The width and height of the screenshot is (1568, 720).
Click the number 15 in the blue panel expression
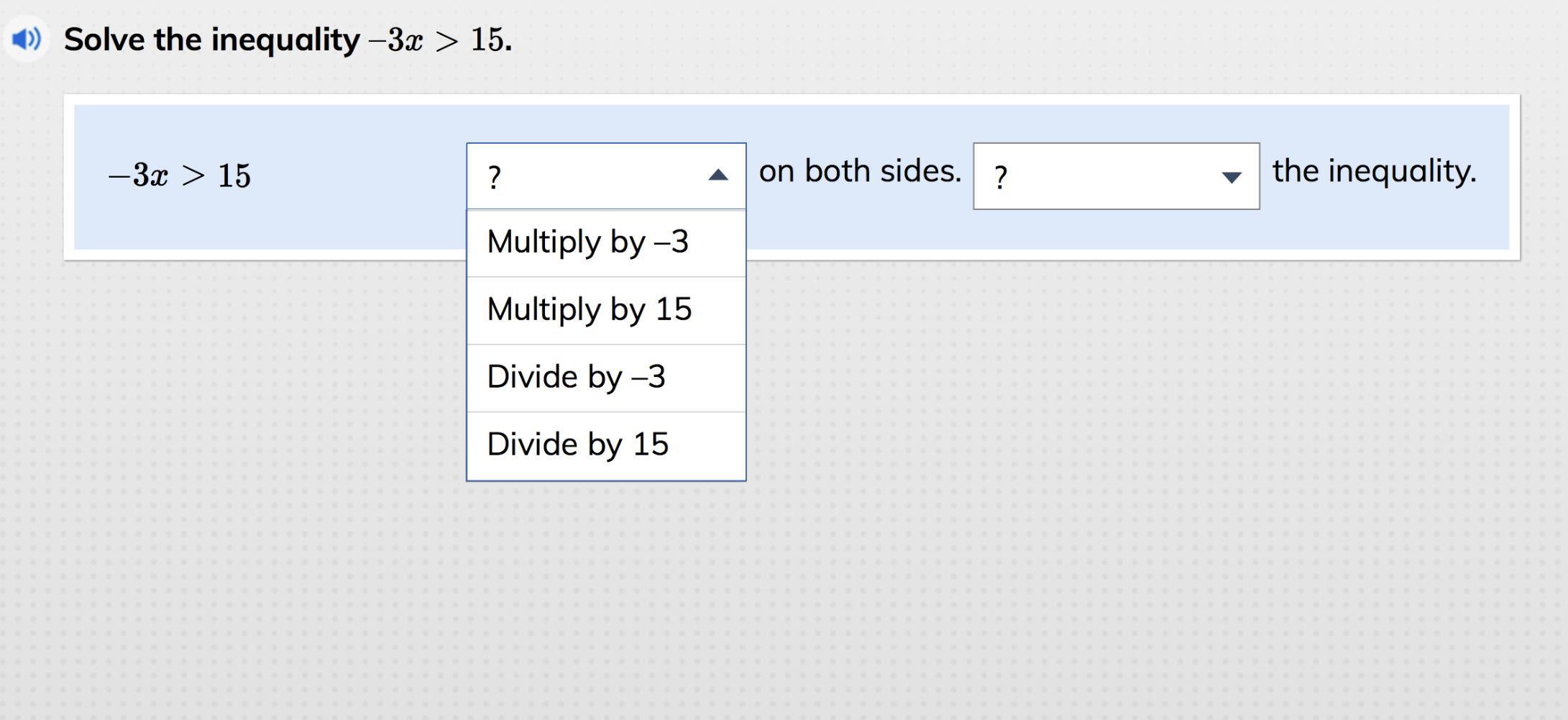[x=234, y=176]
